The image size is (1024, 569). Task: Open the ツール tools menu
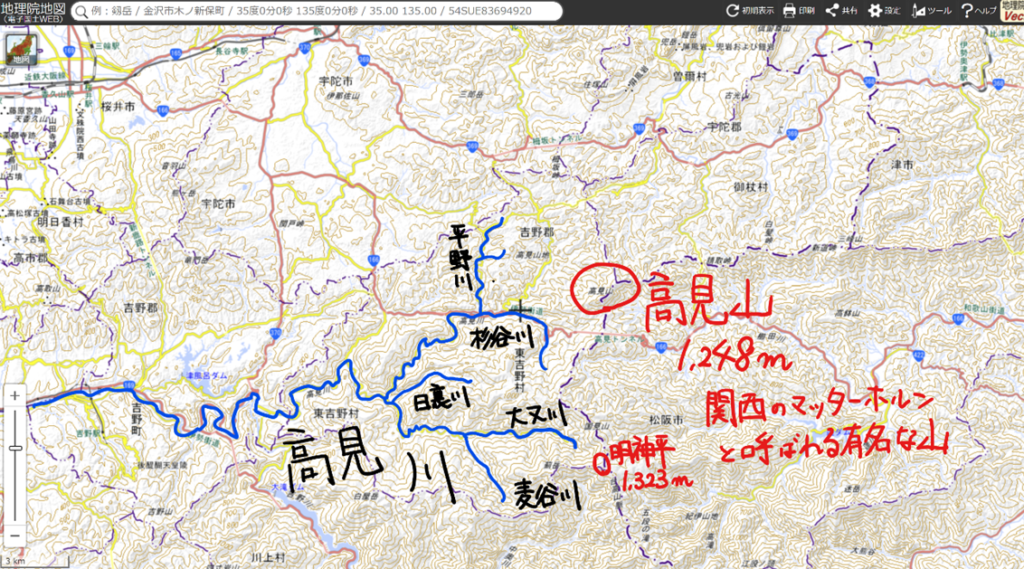click(933, 11)
